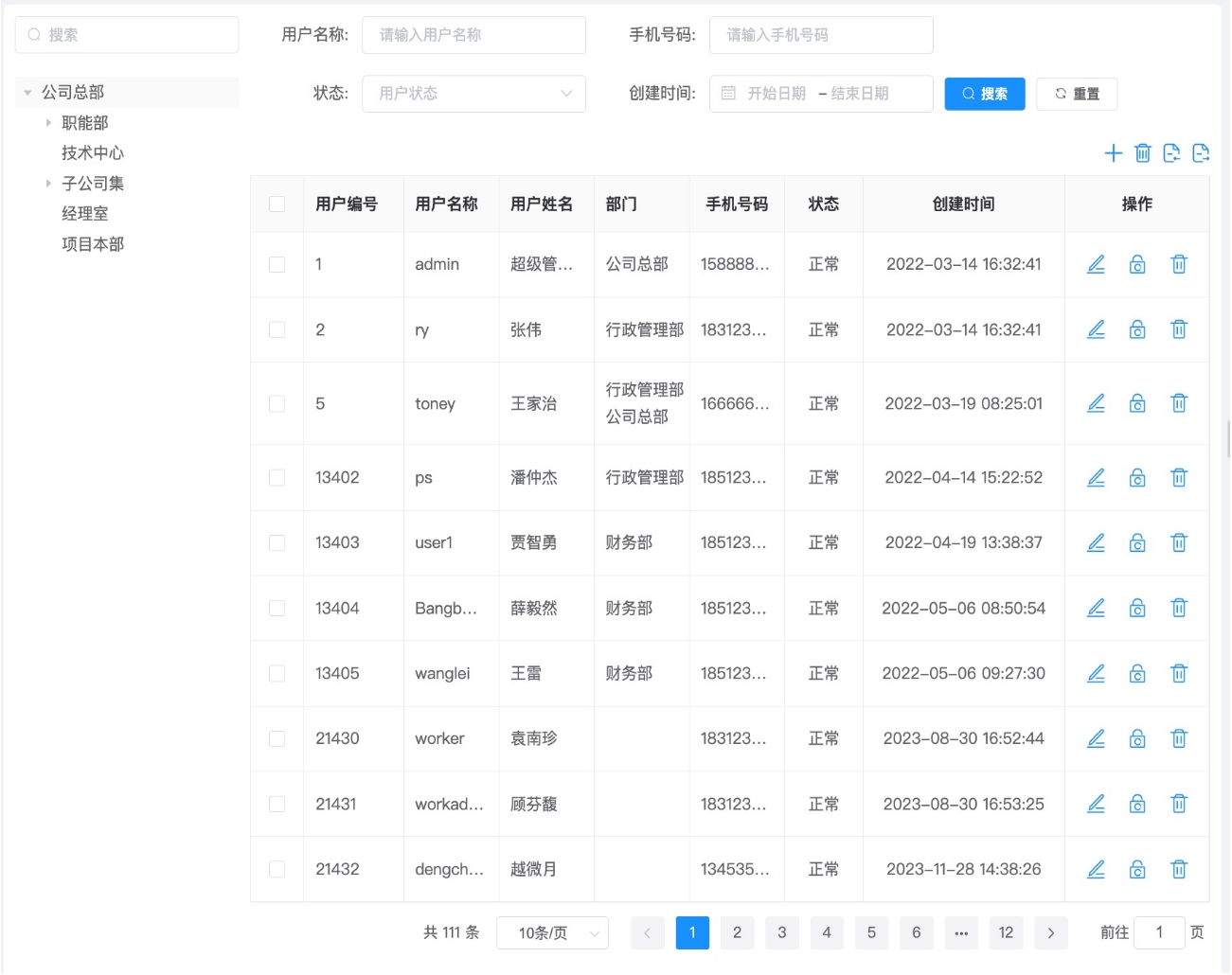Delete the toney user row
The height and width of the screenshot is (975, 1232).
(1179, 403)
